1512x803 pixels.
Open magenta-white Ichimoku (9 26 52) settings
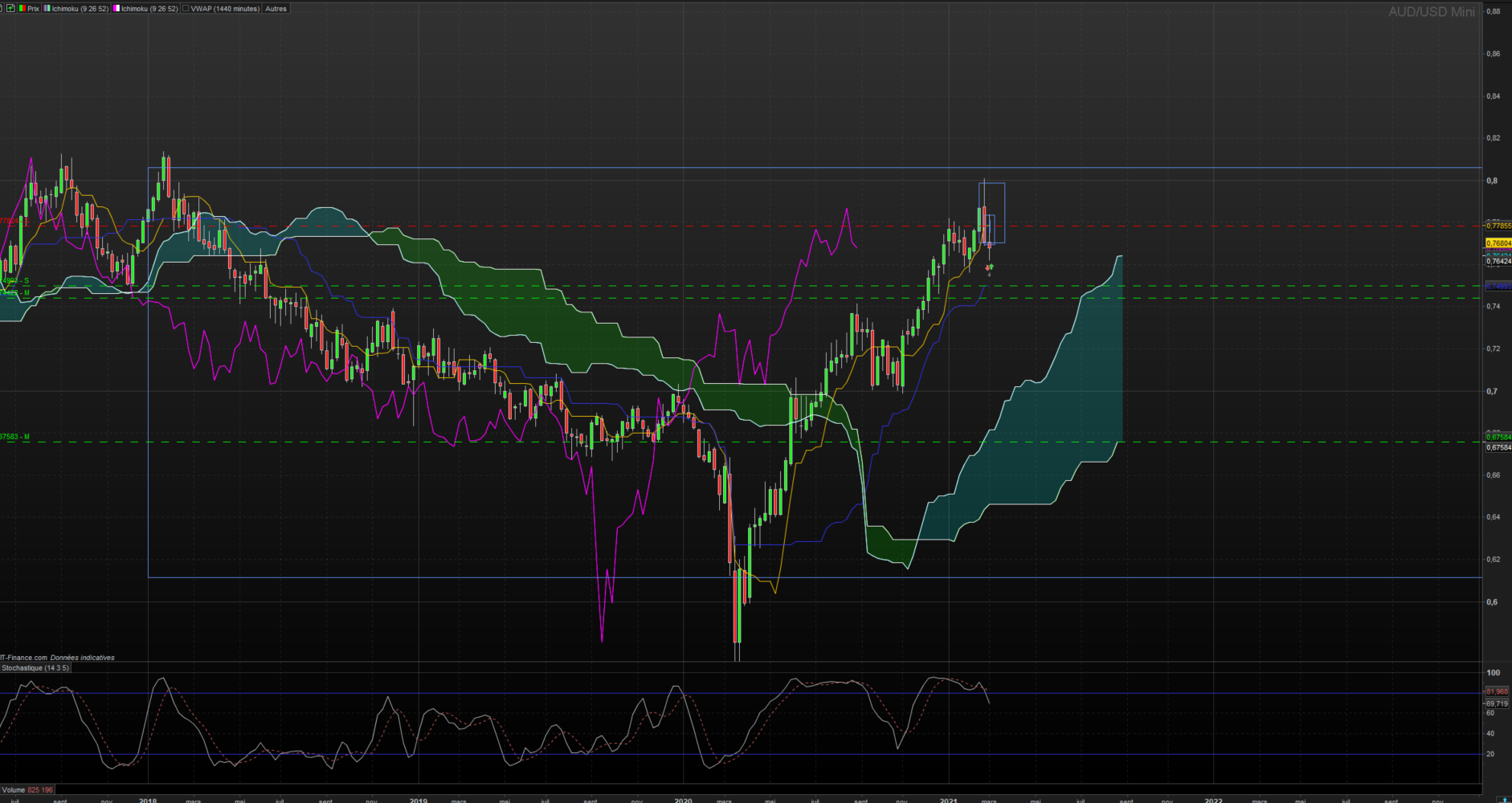pos(145,8)
